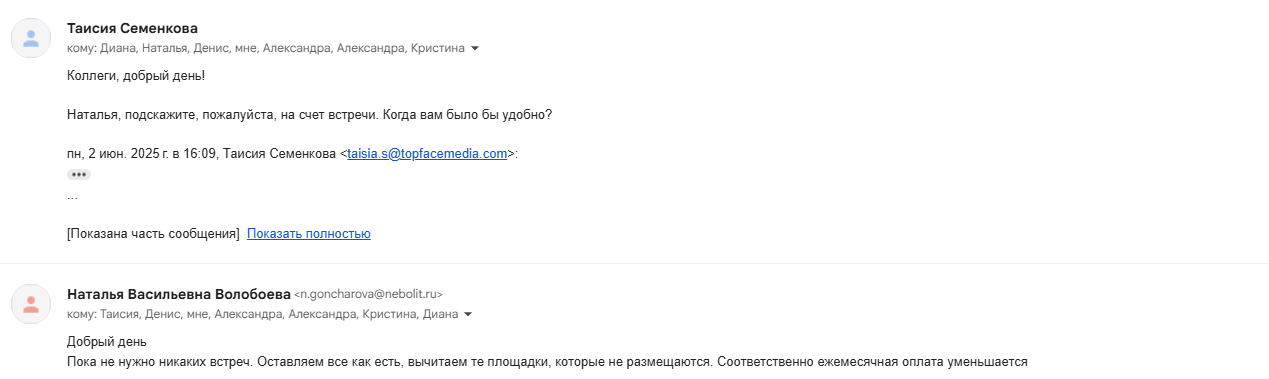Image resolution: width=1269 pixels, height=379 pixels.
Task: Click the taisia.s@topfacemedia.com email link
Action: pyautogui.click(x=427, y=154)
